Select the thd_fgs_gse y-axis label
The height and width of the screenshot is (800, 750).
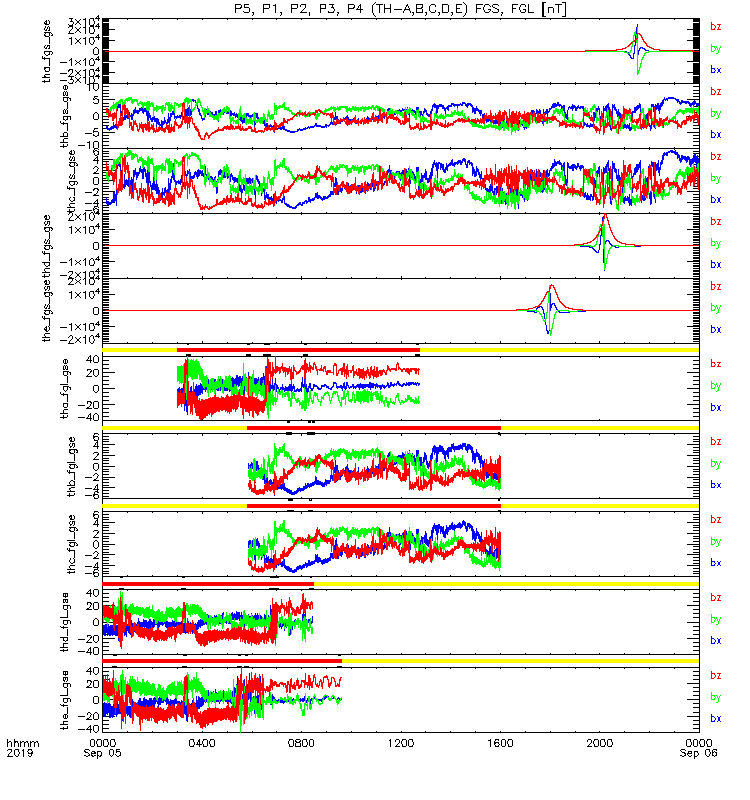click(x=47, y=246)
